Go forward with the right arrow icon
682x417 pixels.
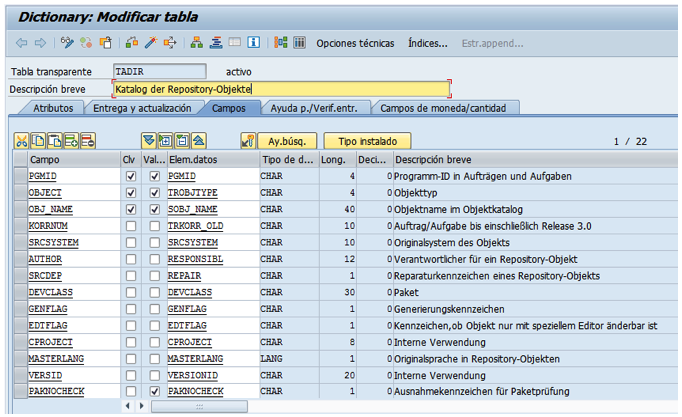(40, 43)
